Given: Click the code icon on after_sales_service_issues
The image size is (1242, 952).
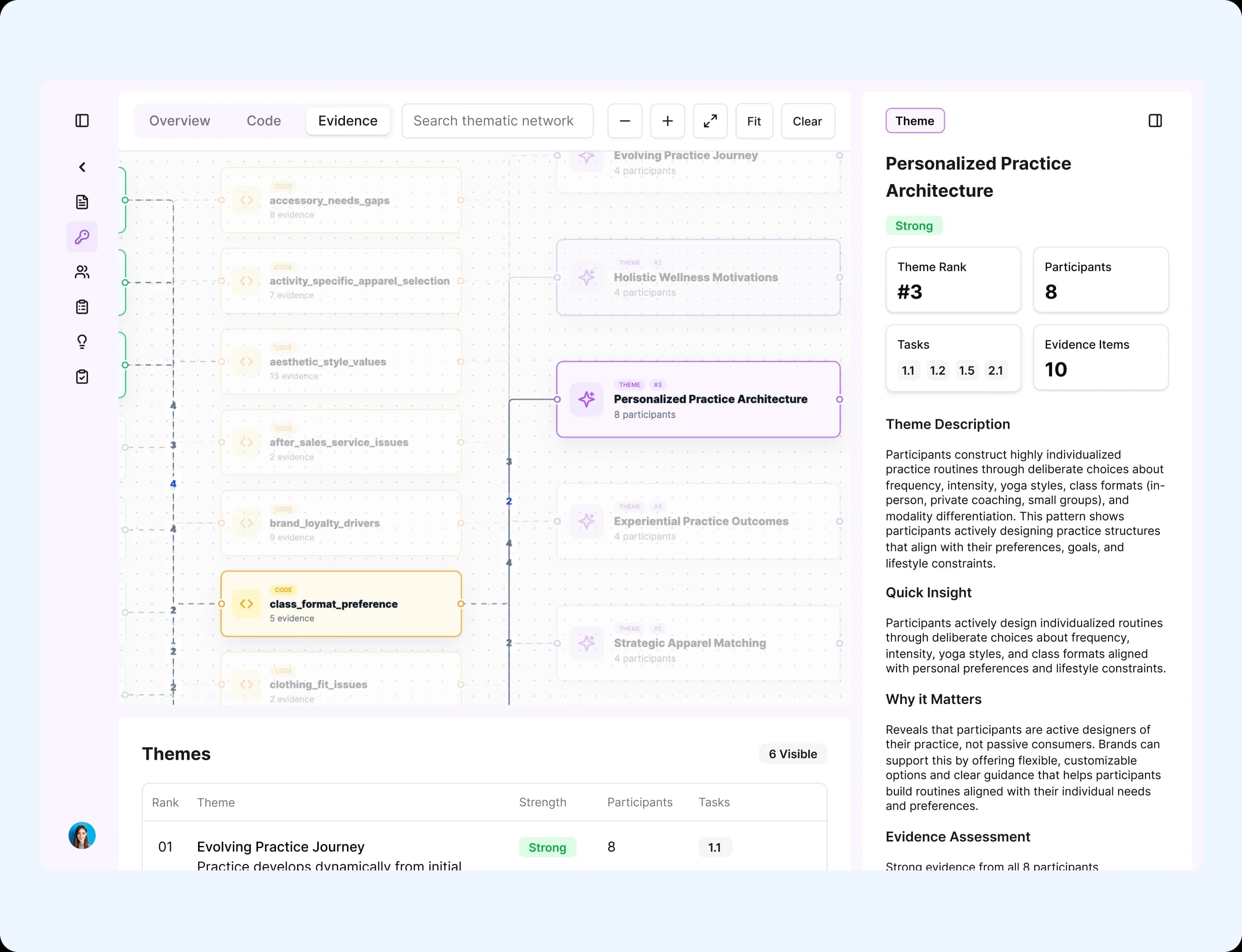Looking at the screenshot, I should click(247, 442).
